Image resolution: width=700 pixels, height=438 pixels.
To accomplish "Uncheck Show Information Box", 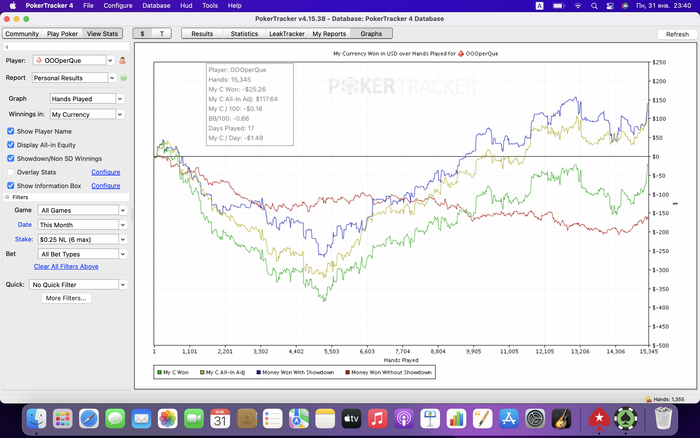I will 10,185.
